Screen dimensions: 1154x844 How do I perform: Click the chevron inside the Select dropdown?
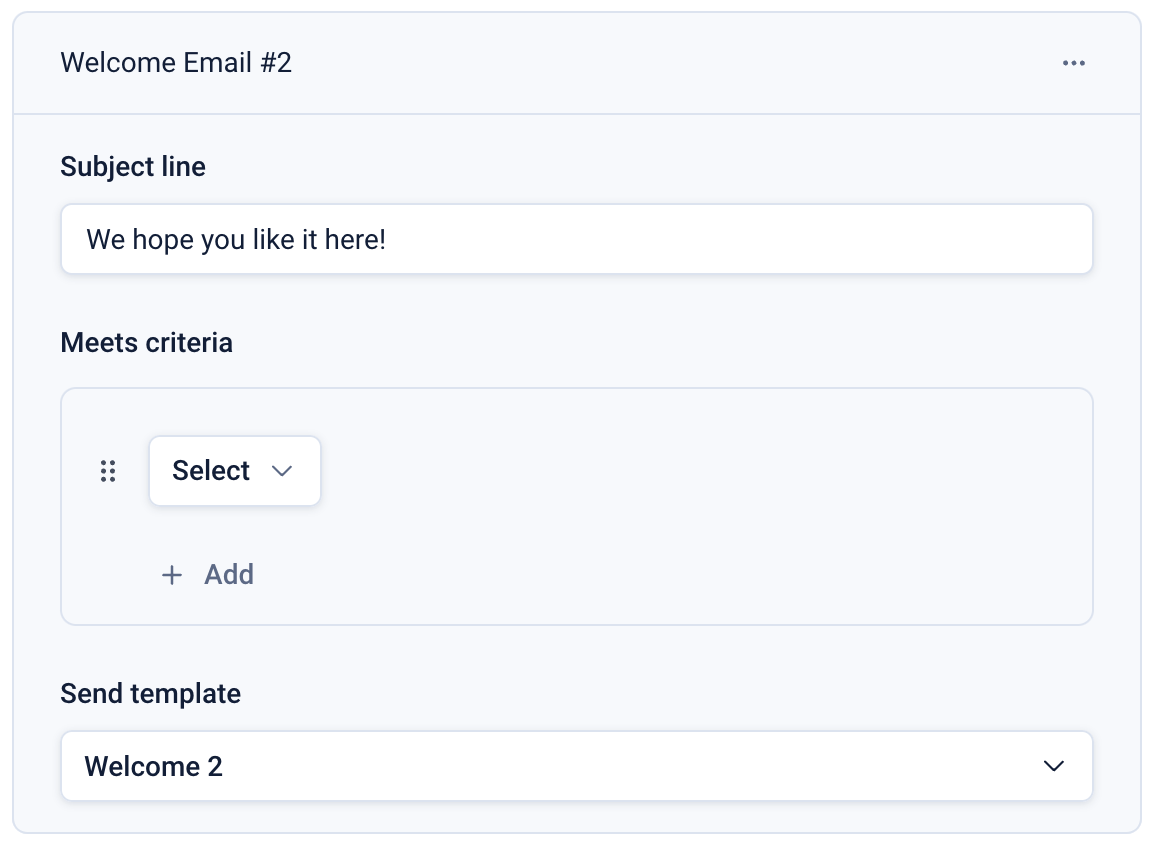click(282, 471)
